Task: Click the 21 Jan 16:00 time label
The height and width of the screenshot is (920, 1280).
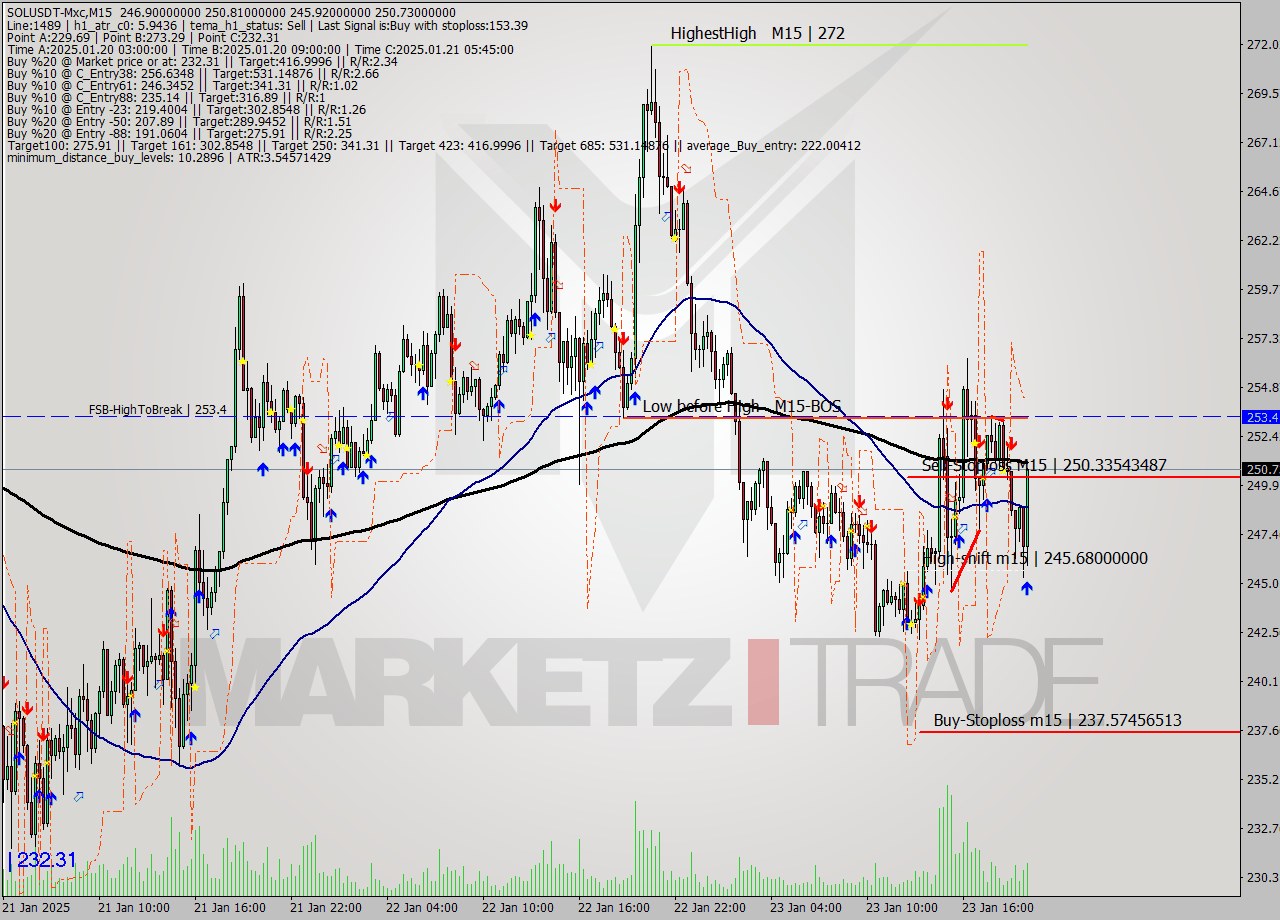Action: 230,907
